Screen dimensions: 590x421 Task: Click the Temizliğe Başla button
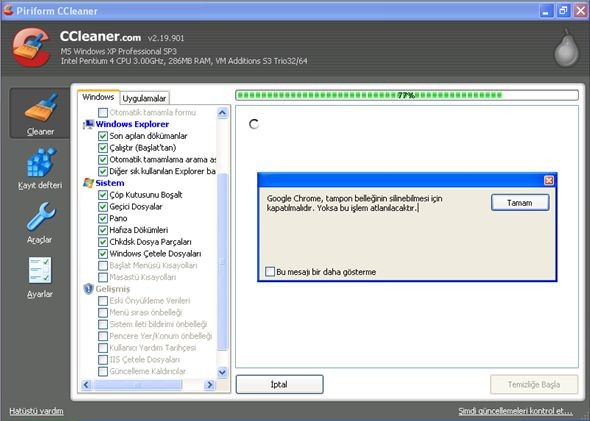(534, 385)
